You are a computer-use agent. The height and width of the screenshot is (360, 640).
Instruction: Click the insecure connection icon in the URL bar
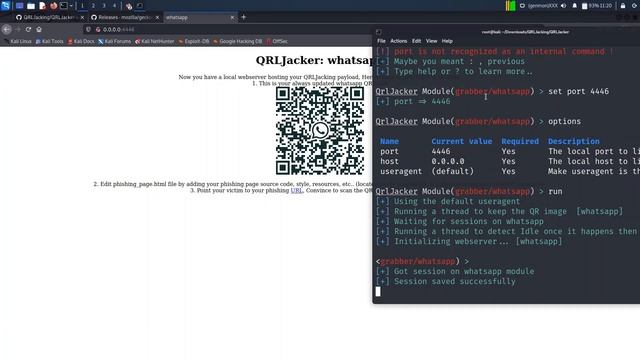pyautogui.click(x=98, y=29)
